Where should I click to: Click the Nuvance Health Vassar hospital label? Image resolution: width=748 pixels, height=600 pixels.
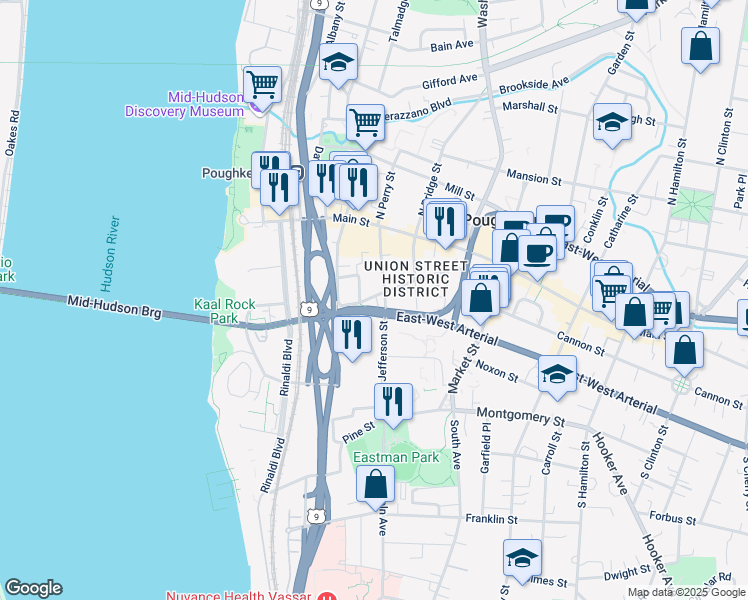click(x=238, y=596)
